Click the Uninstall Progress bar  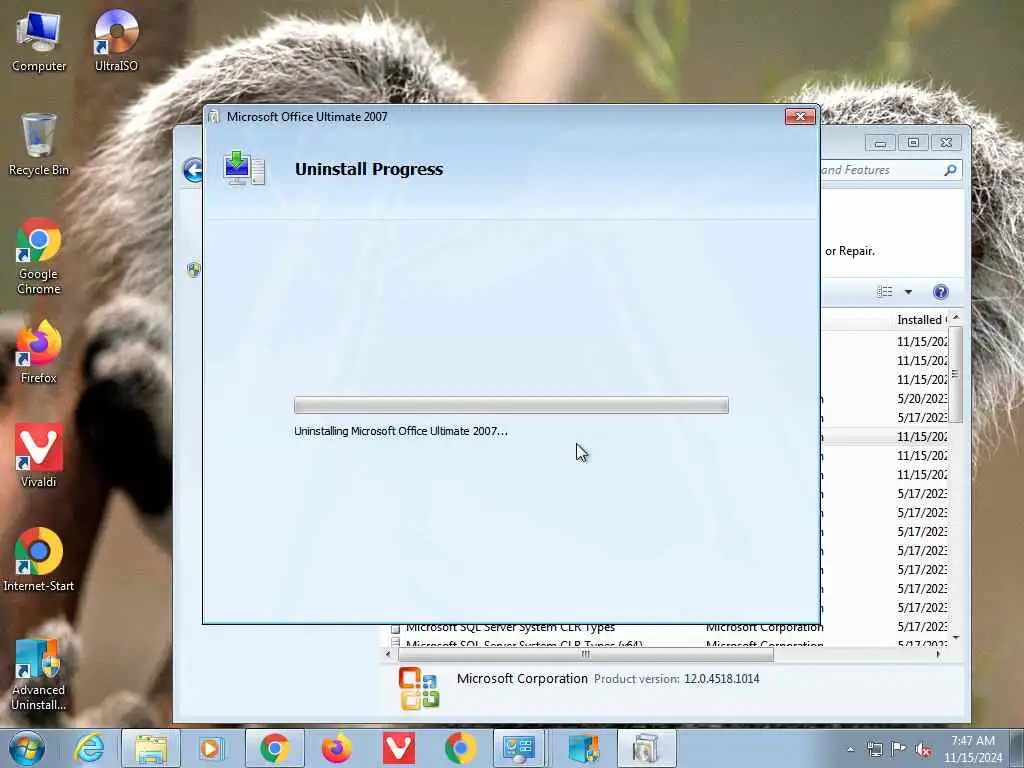coord(511,405)
